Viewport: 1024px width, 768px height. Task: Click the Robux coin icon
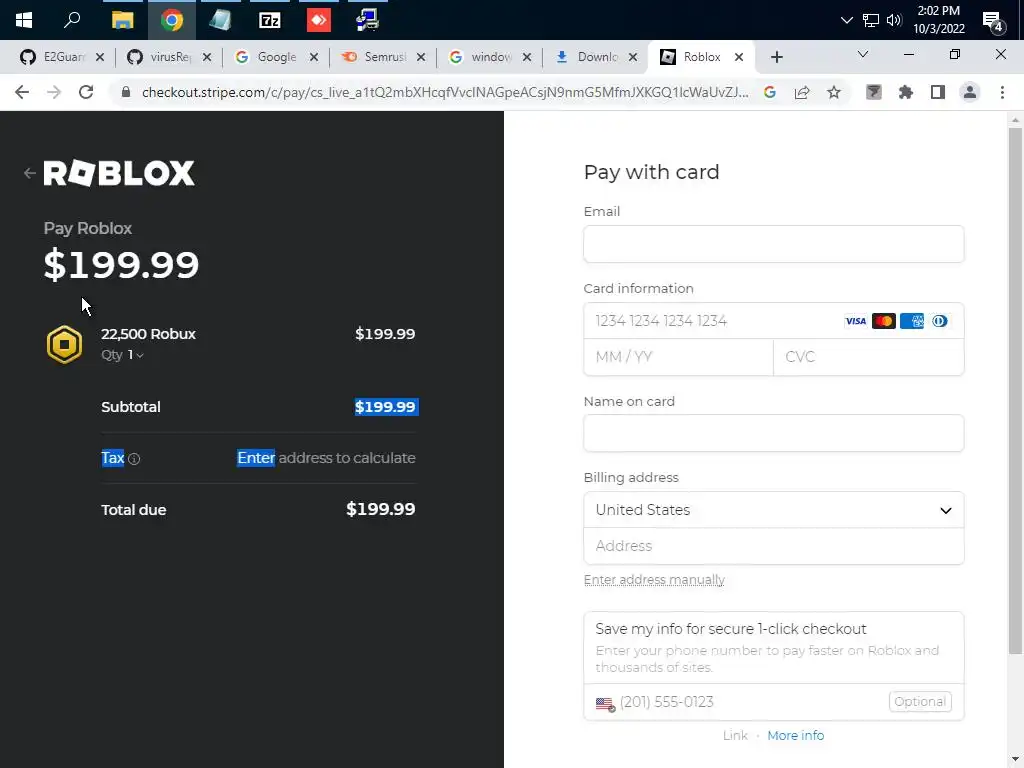64,344
